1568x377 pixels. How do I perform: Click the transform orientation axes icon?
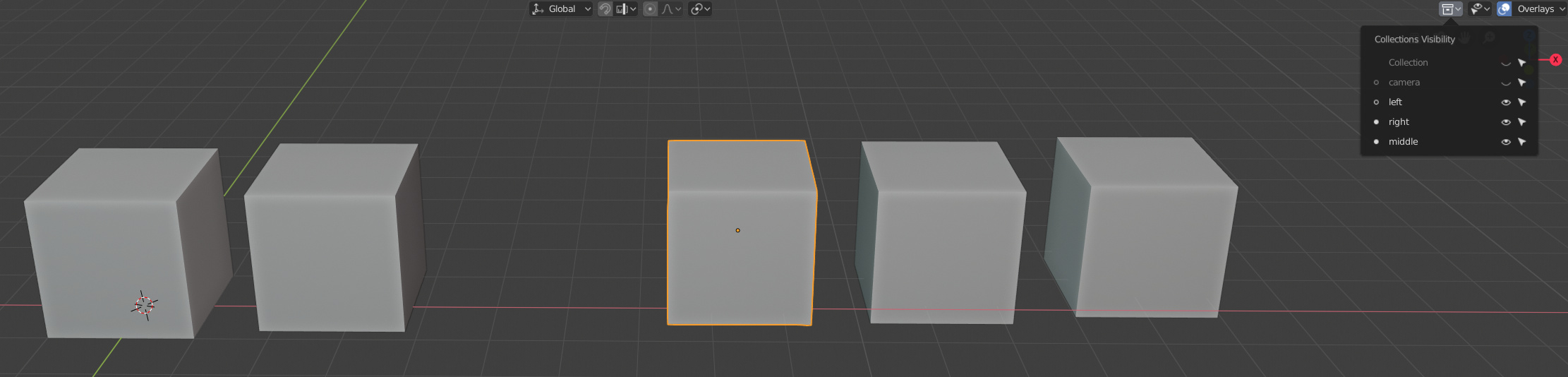click(x=538, y=8)
